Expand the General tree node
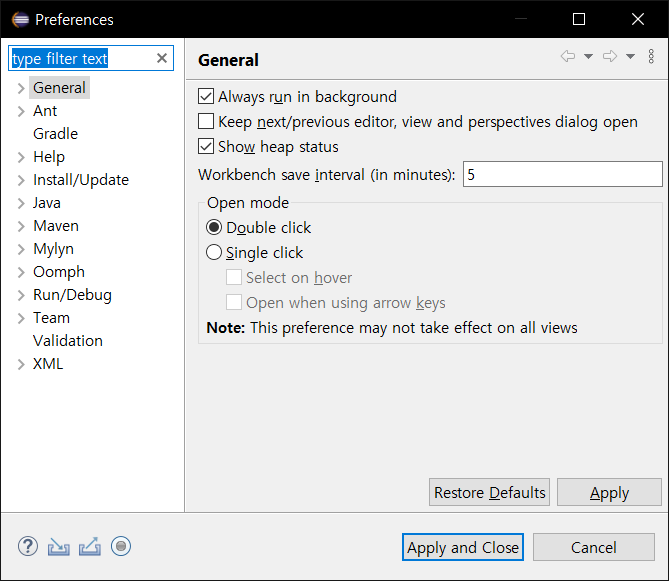669x581 pixels. click(x=21, y=88)
